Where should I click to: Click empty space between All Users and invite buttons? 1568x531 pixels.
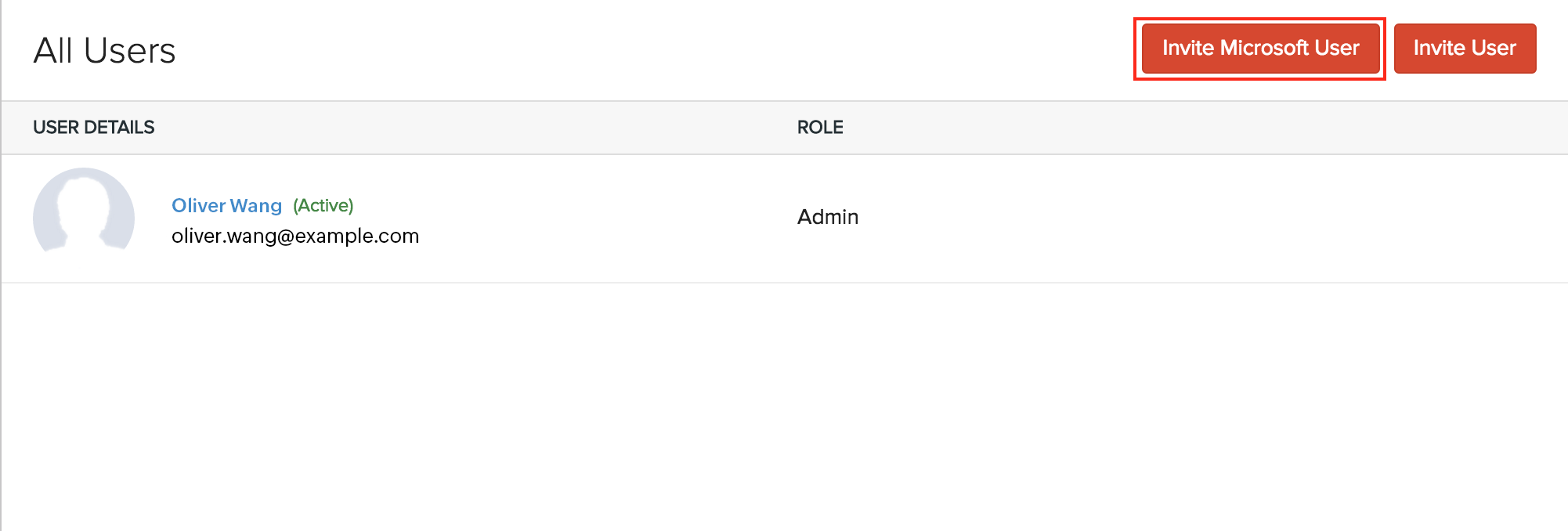(x=627, y=51)
